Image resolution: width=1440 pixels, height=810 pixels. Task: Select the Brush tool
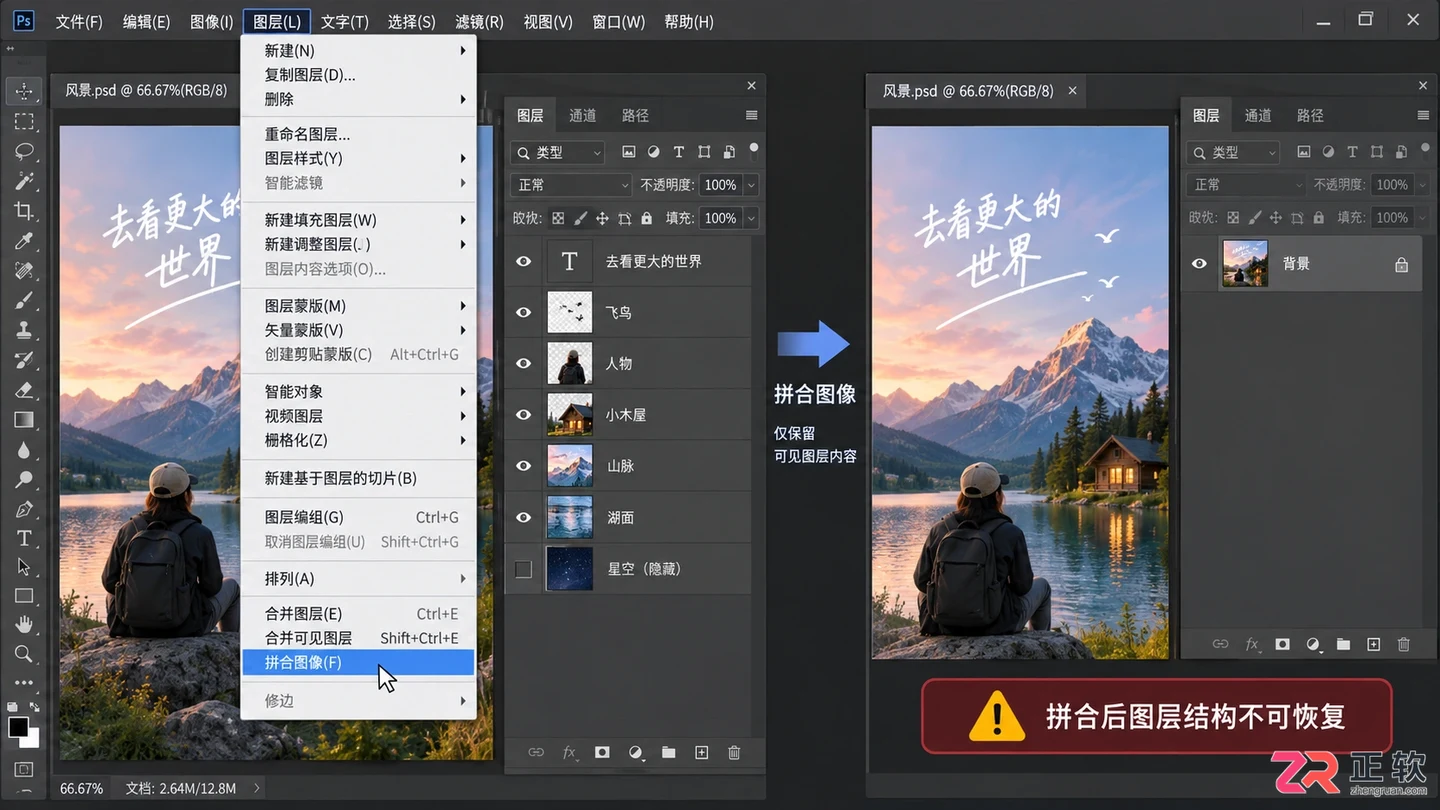click(24, 300)
